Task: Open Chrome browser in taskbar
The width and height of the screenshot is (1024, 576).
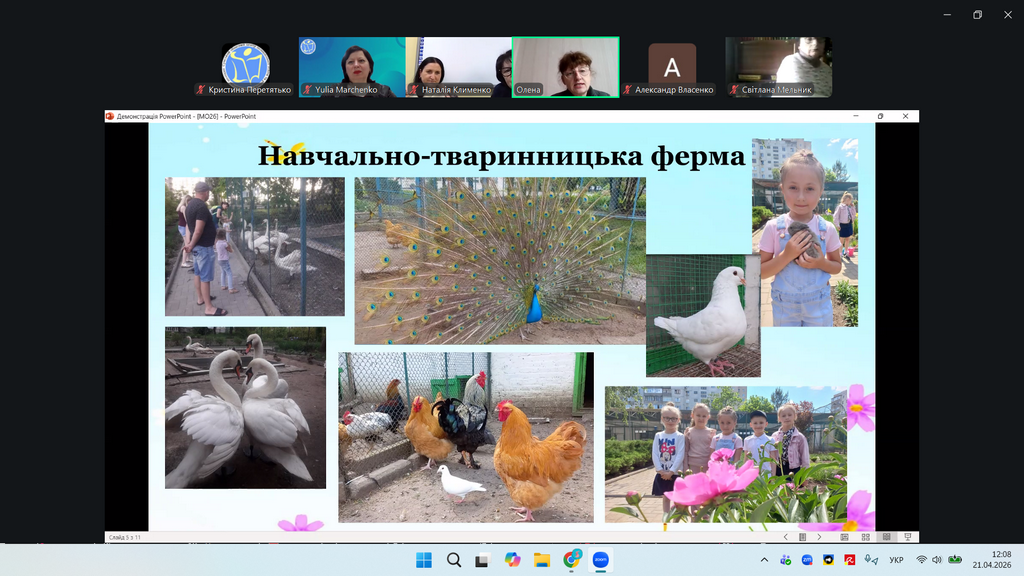Action: 571,560
